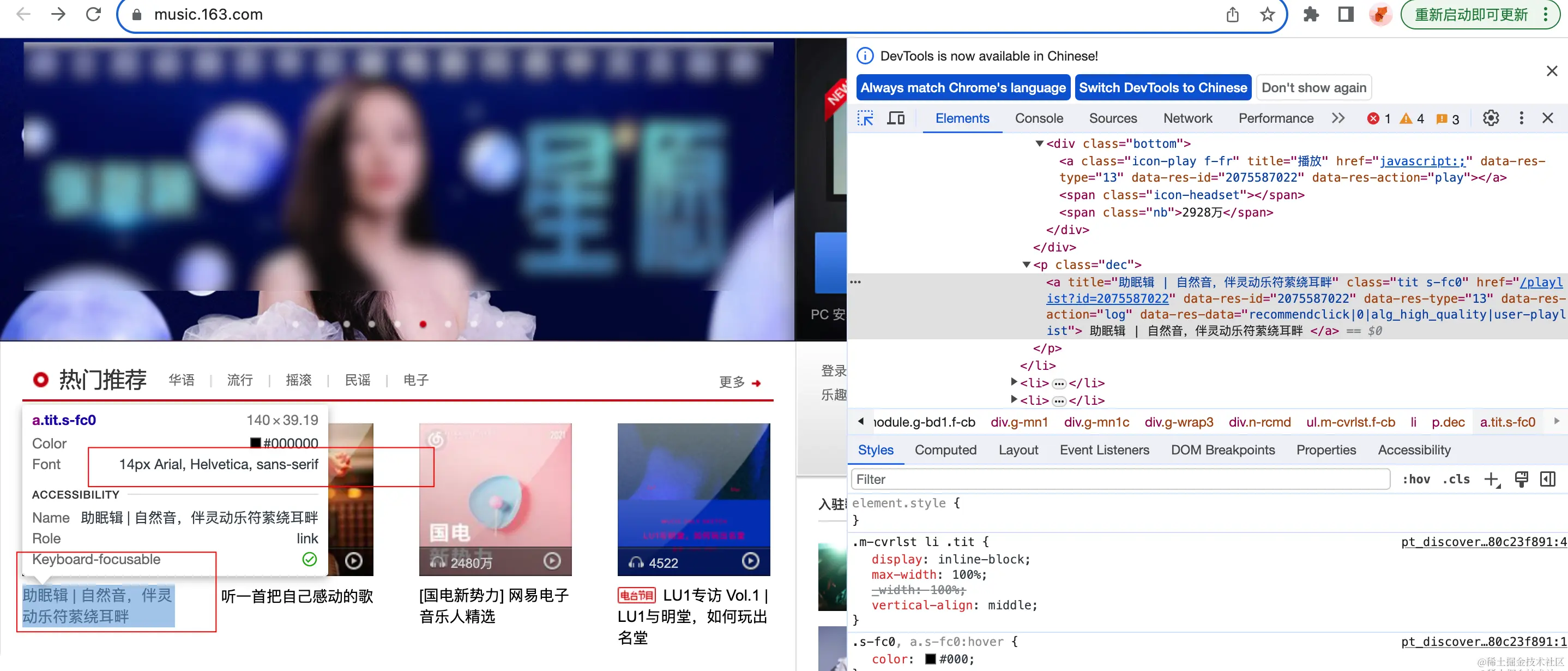1568x671 pixels.
Task: Click the red error count indicator
Action: tap(1379, 119)
